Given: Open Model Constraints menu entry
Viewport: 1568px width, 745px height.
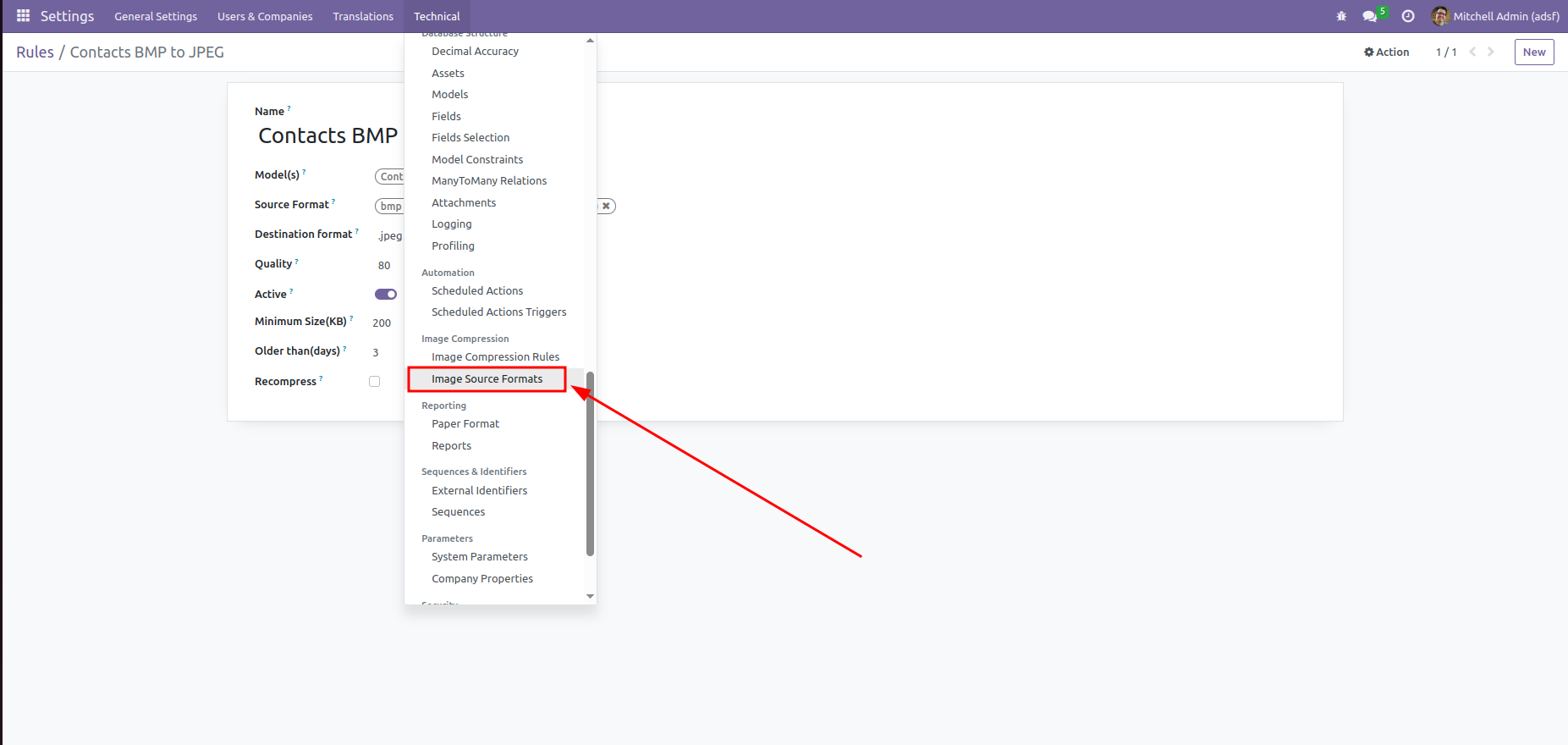Looking at the screenshot, I should [x=478, y=159].
